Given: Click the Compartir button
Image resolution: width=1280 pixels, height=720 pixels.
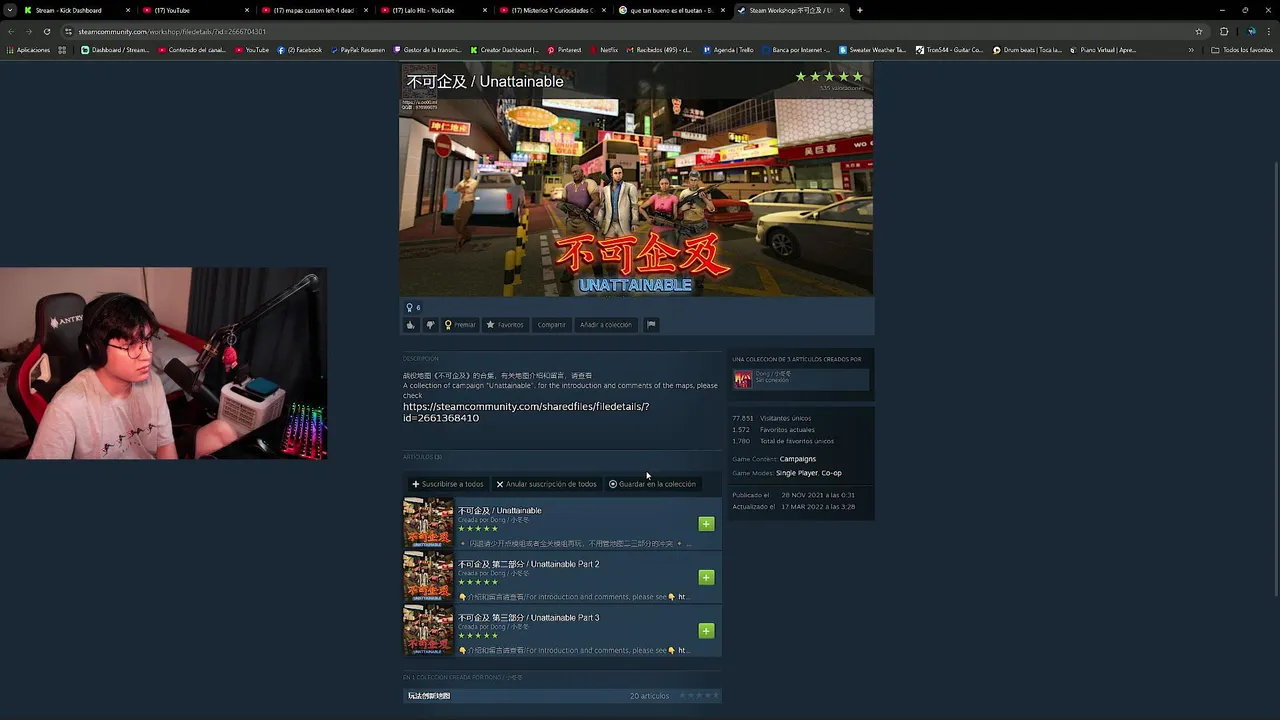Looking at the screenshot, I should point(551,325).
